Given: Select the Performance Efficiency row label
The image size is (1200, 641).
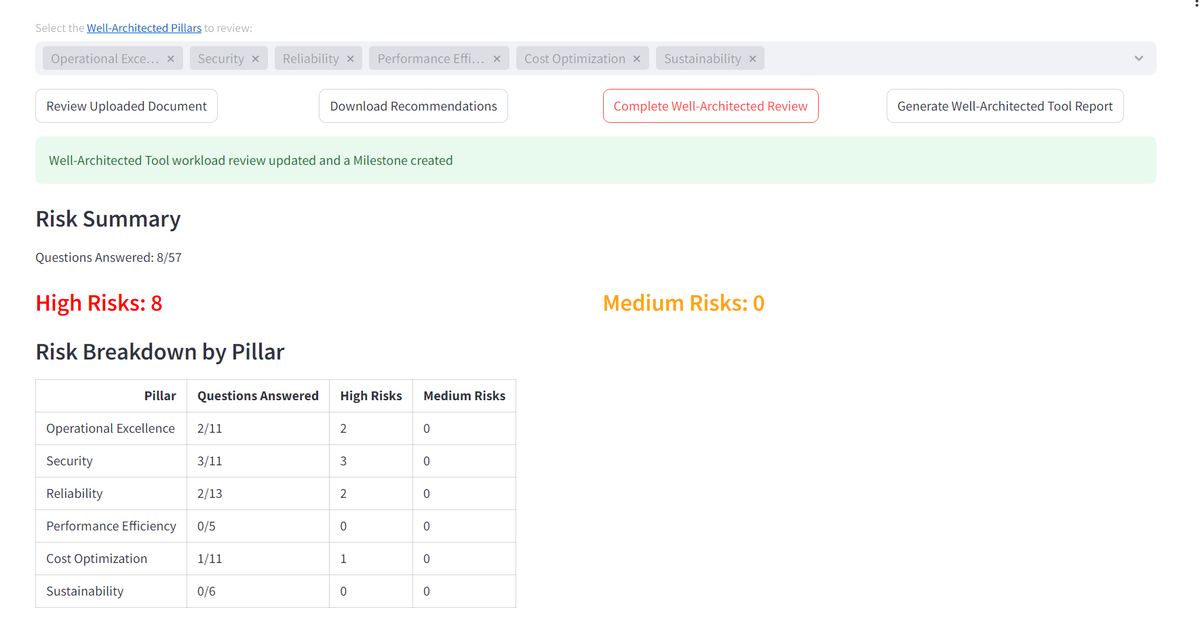Looking at the screenshot, I should (111, 526).
